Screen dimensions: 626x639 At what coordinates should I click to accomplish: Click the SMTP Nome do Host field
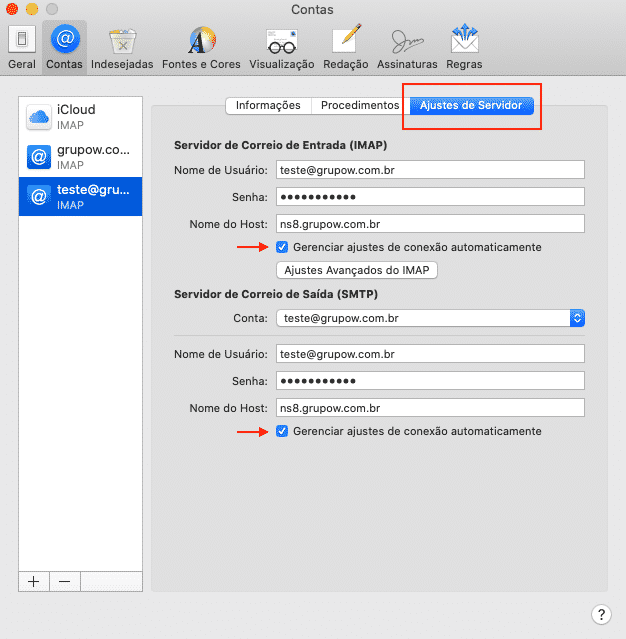430,408
